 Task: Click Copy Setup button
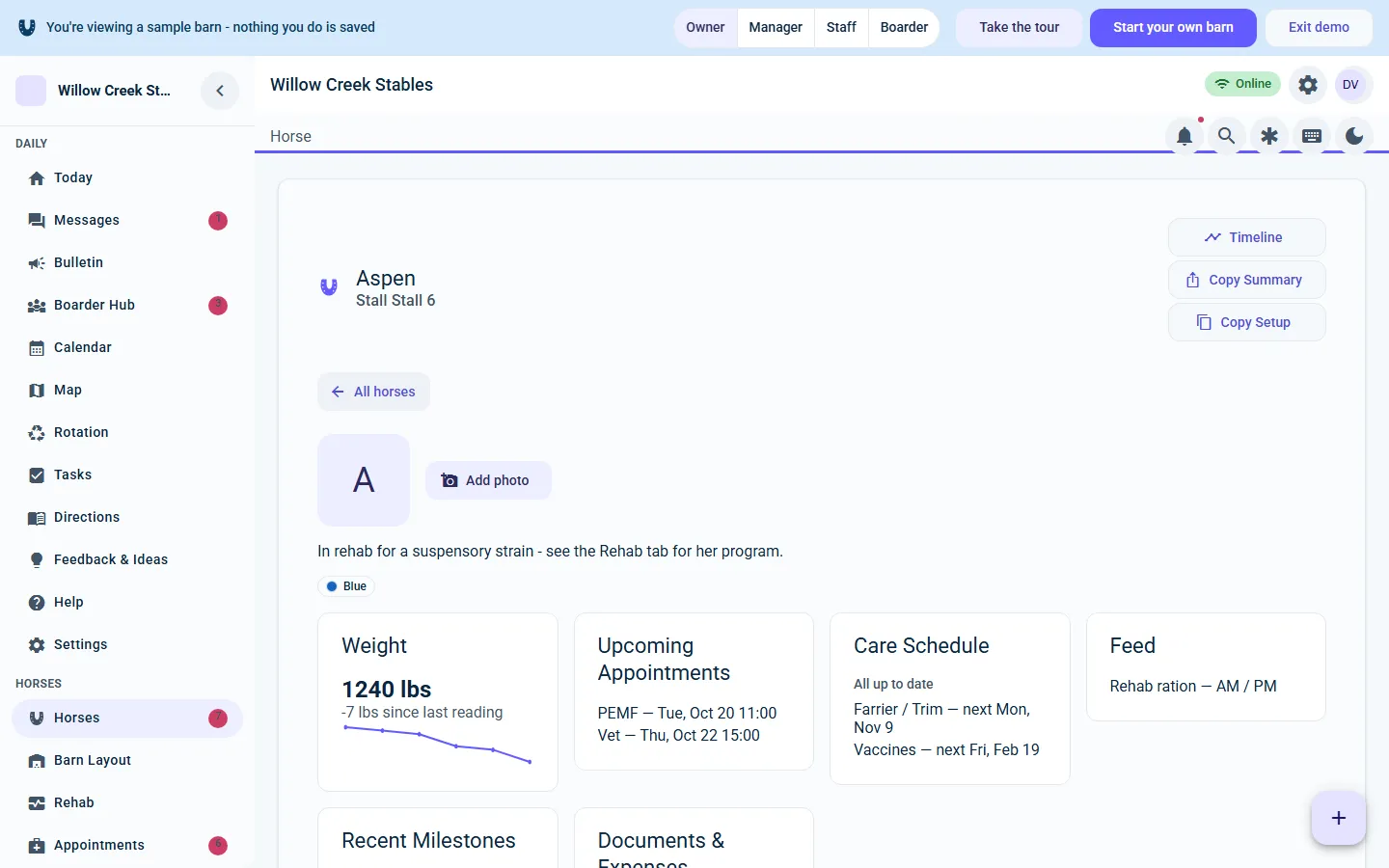pos(1246,322)
